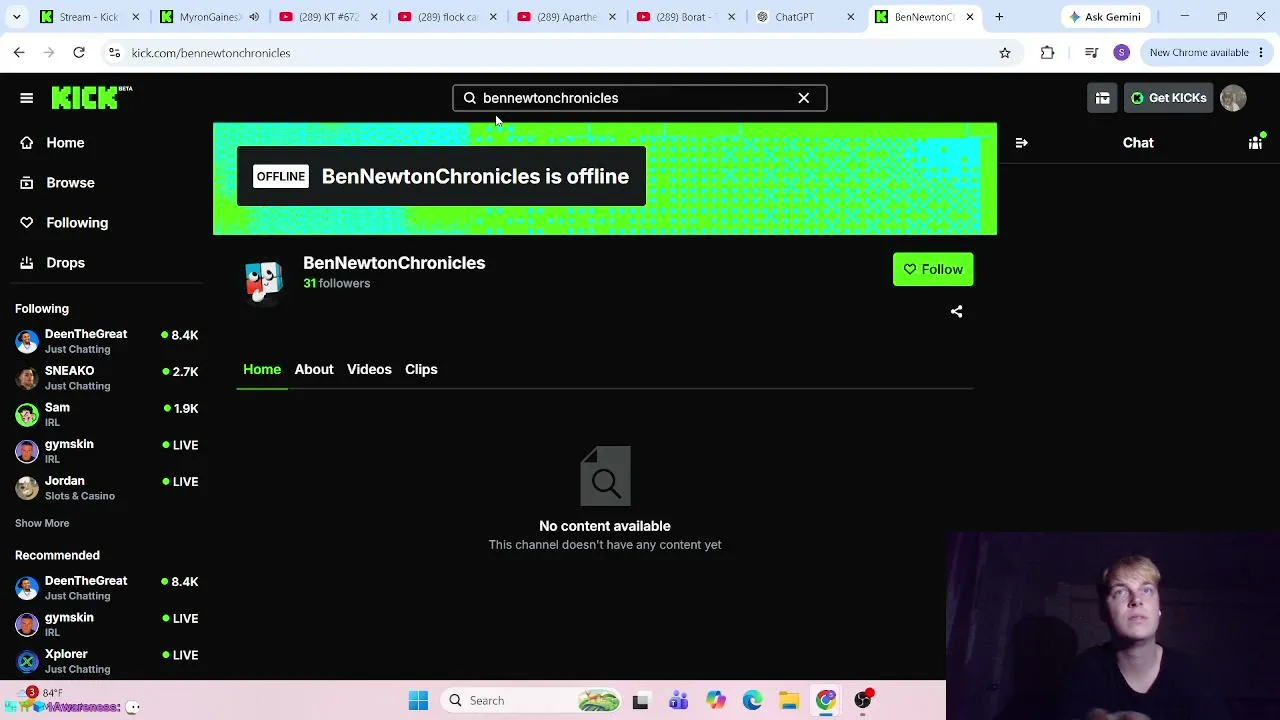The width and height of the screenshot is (1280, 720).
Task: Share the BenNewtonChronicles channel
Action: (957, 311)
